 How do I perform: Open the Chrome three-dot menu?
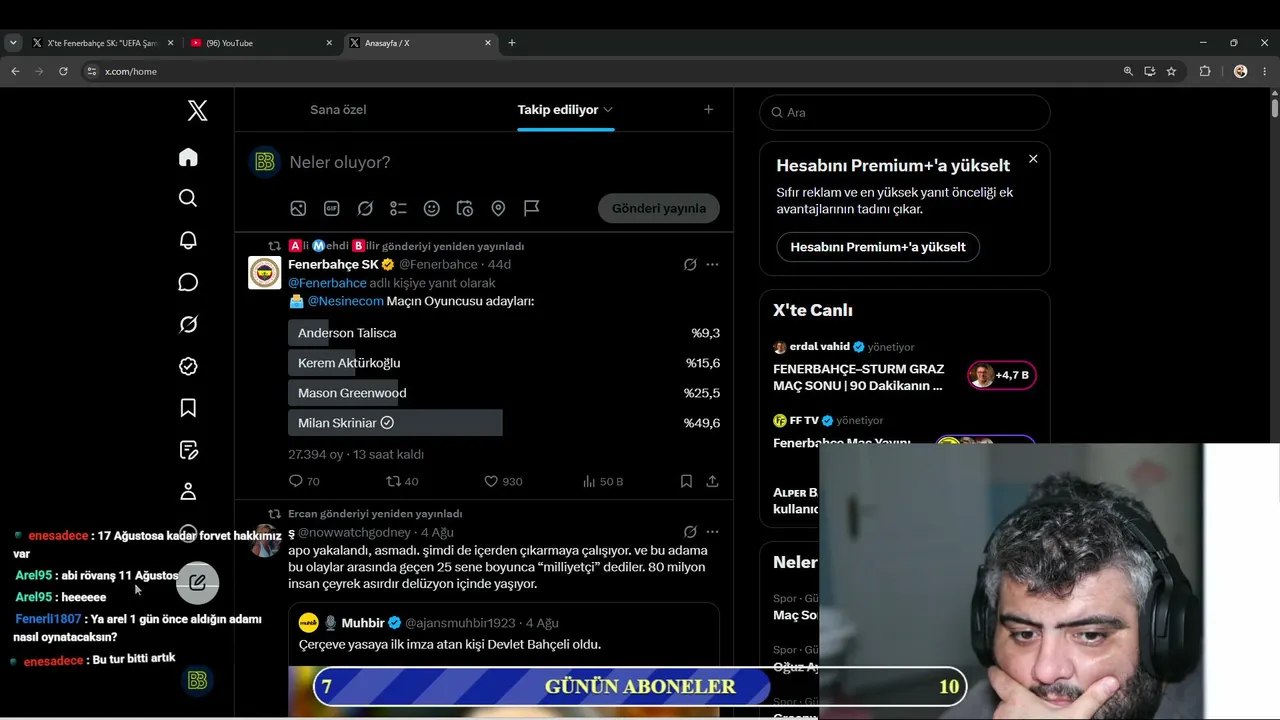[x=1265, y=71]
